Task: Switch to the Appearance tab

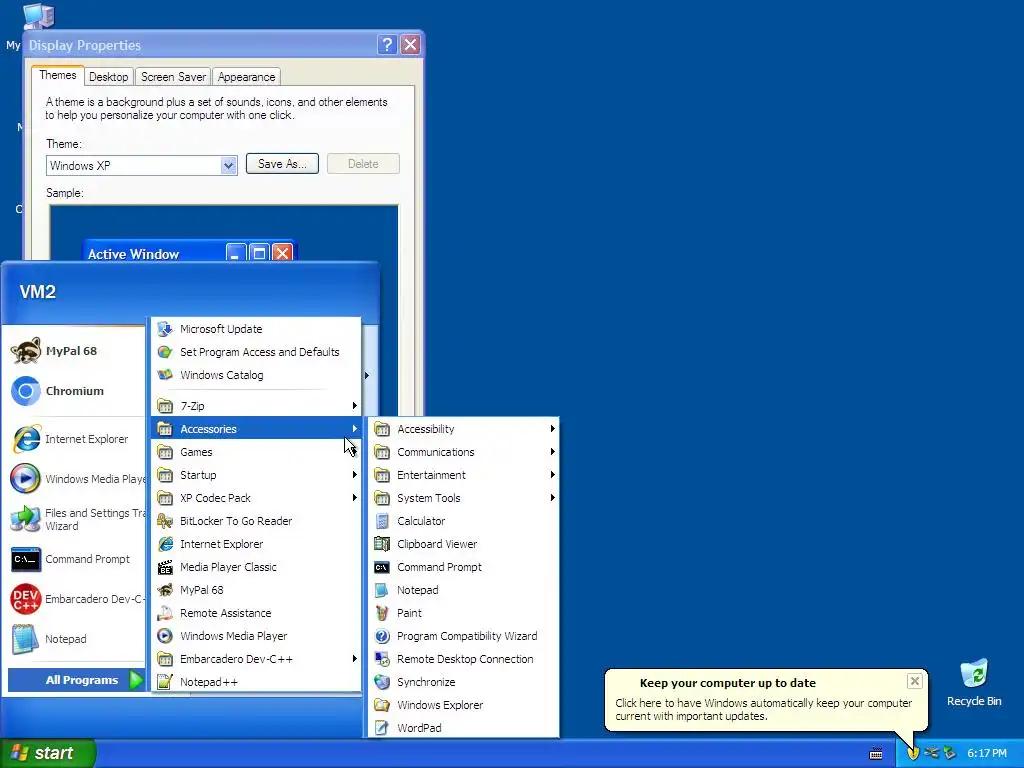Action: pyautogui.click(x=246, y=77)
